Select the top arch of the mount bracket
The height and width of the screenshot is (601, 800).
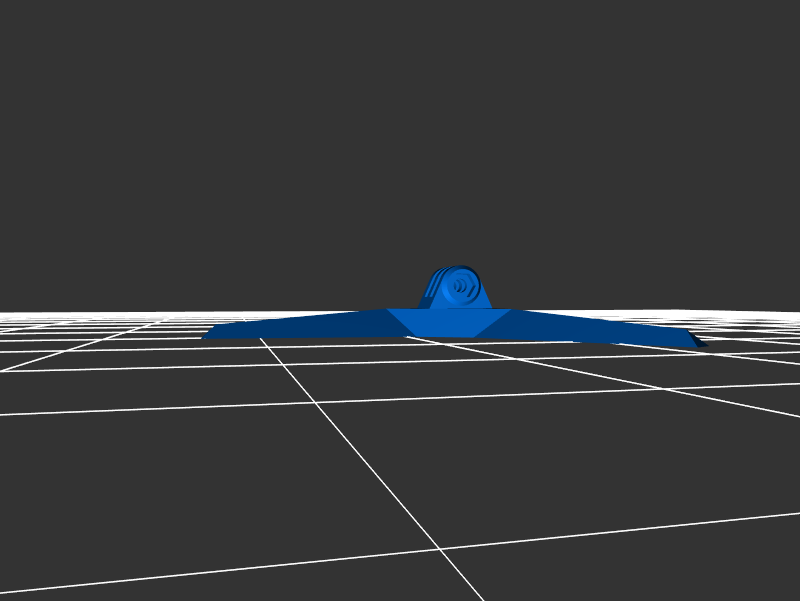[459, 268]
